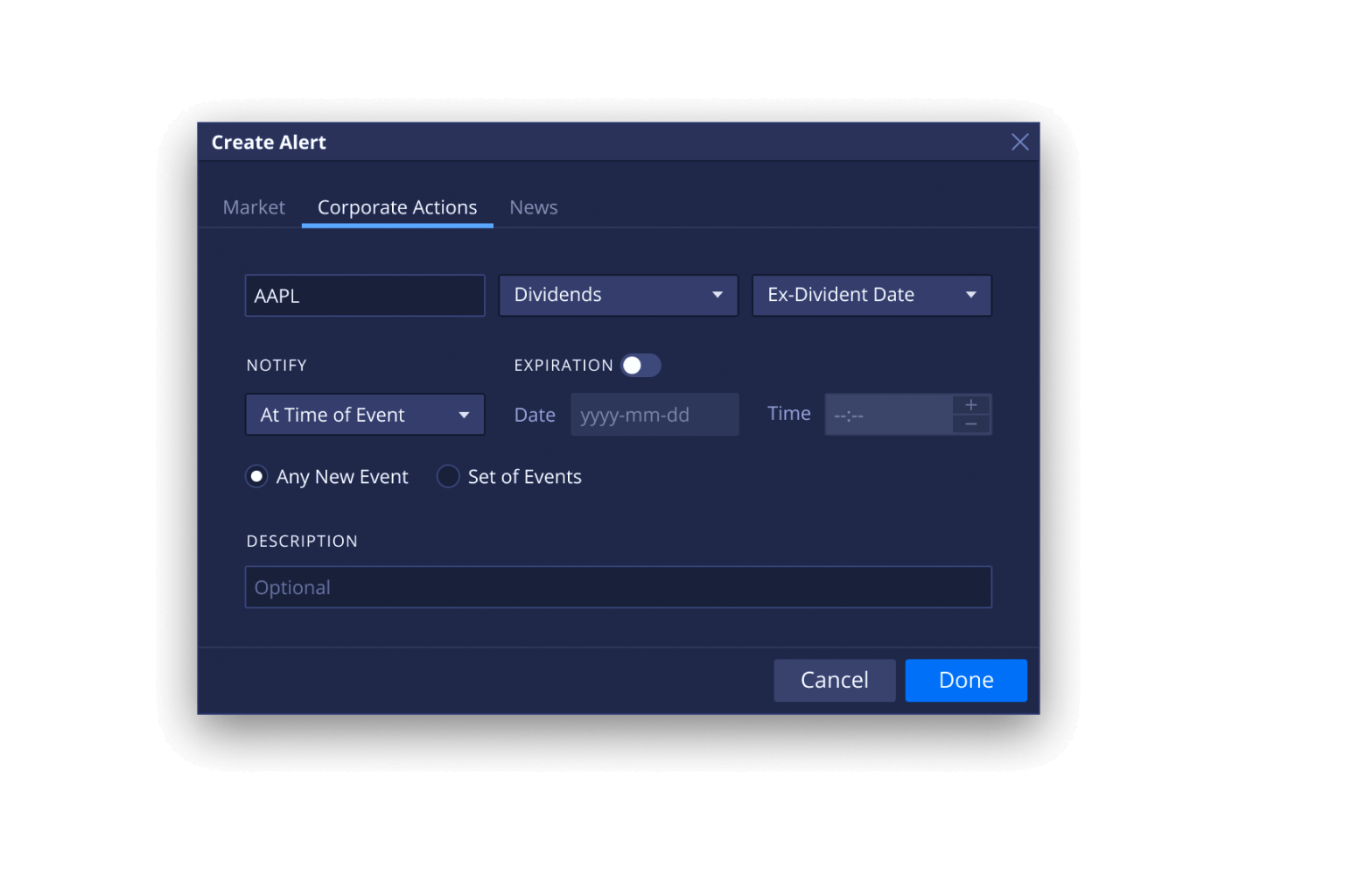Viewport: 1372px width, 875px height.
Task: Switch to the Market tab
Action: click(x=254, y=207)
